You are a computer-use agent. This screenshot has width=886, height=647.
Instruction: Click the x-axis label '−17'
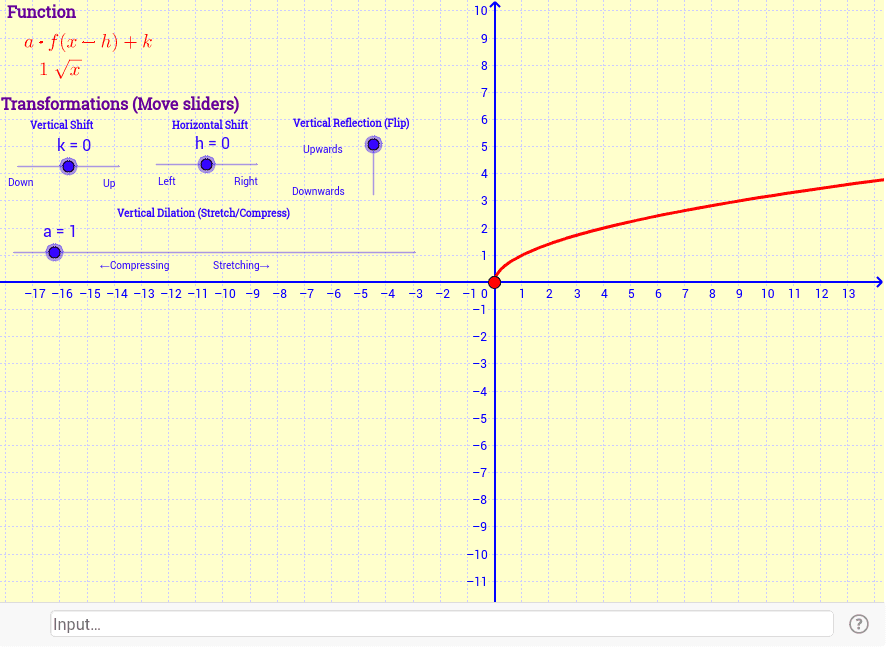coord(35,294)
